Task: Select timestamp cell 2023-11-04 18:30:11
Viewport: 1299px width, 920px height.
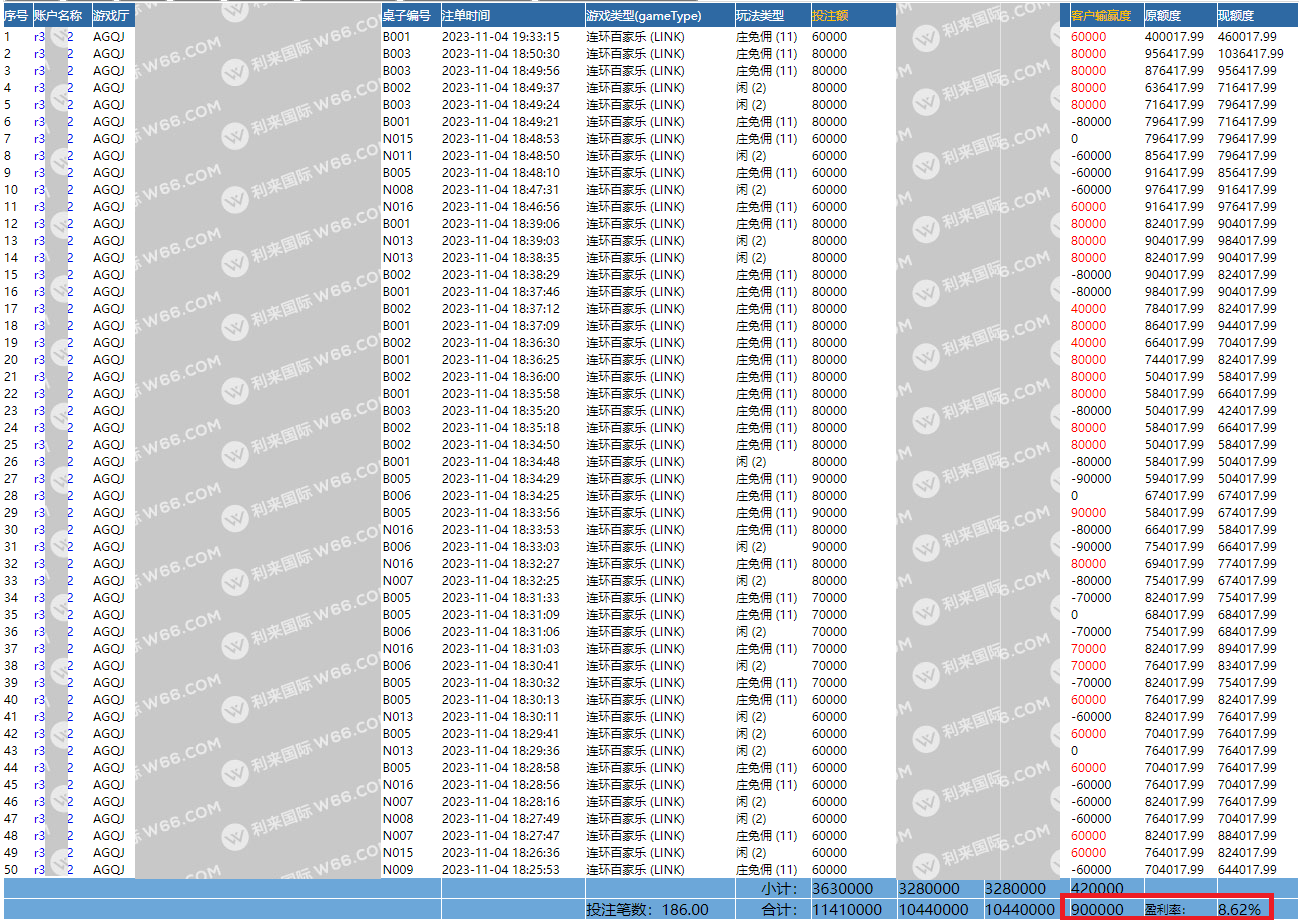Action: click(501, 717)
